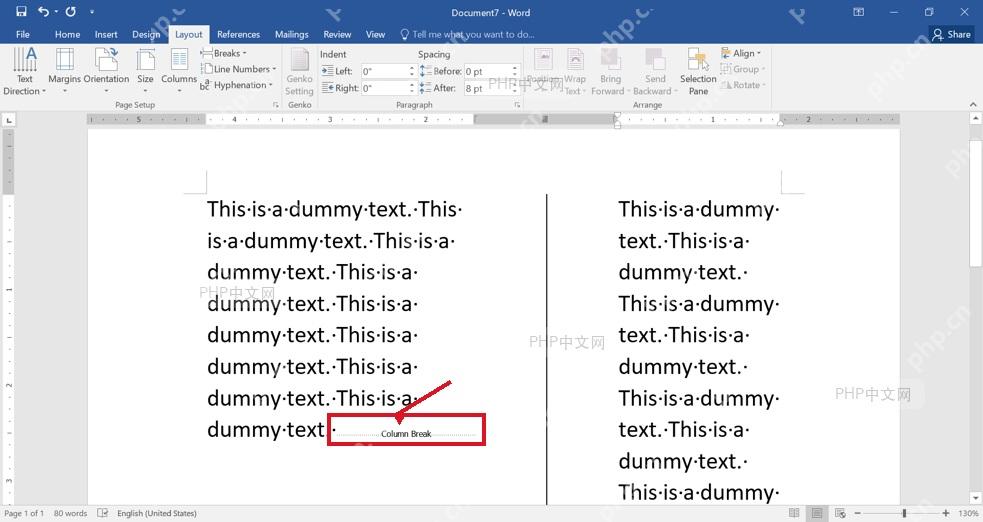
Task: Collapse the ribbon with the arrow
Action: click(973, 105)
